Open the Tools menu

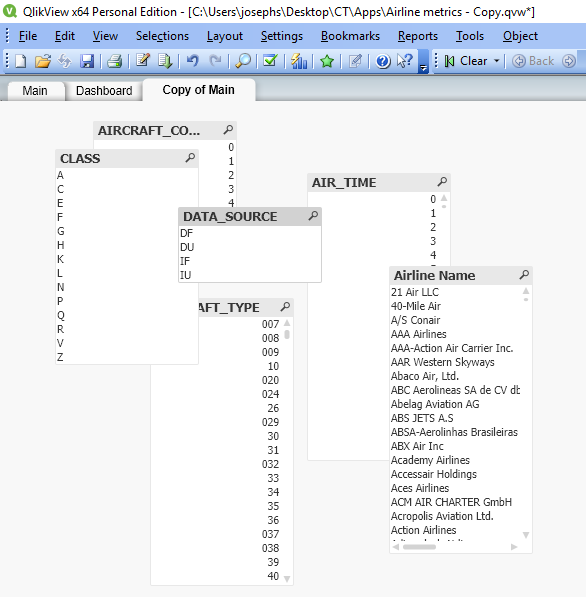click(470, 36)
